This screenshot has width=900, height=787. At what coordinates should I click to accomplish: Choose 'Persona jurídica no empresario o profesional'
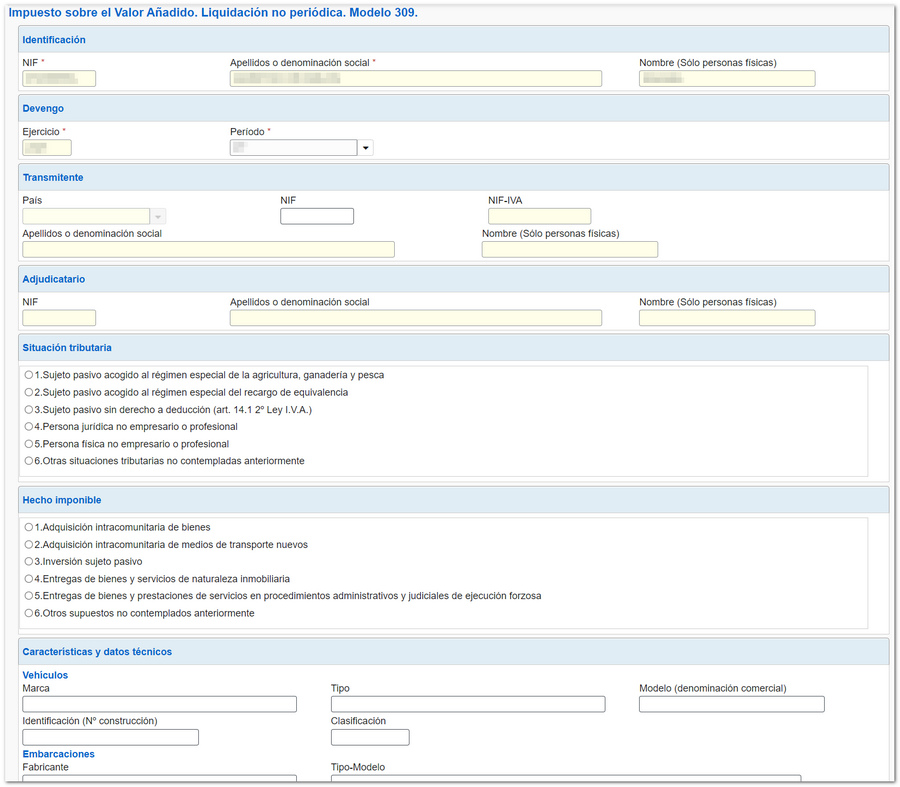click(x=29, y=427)
